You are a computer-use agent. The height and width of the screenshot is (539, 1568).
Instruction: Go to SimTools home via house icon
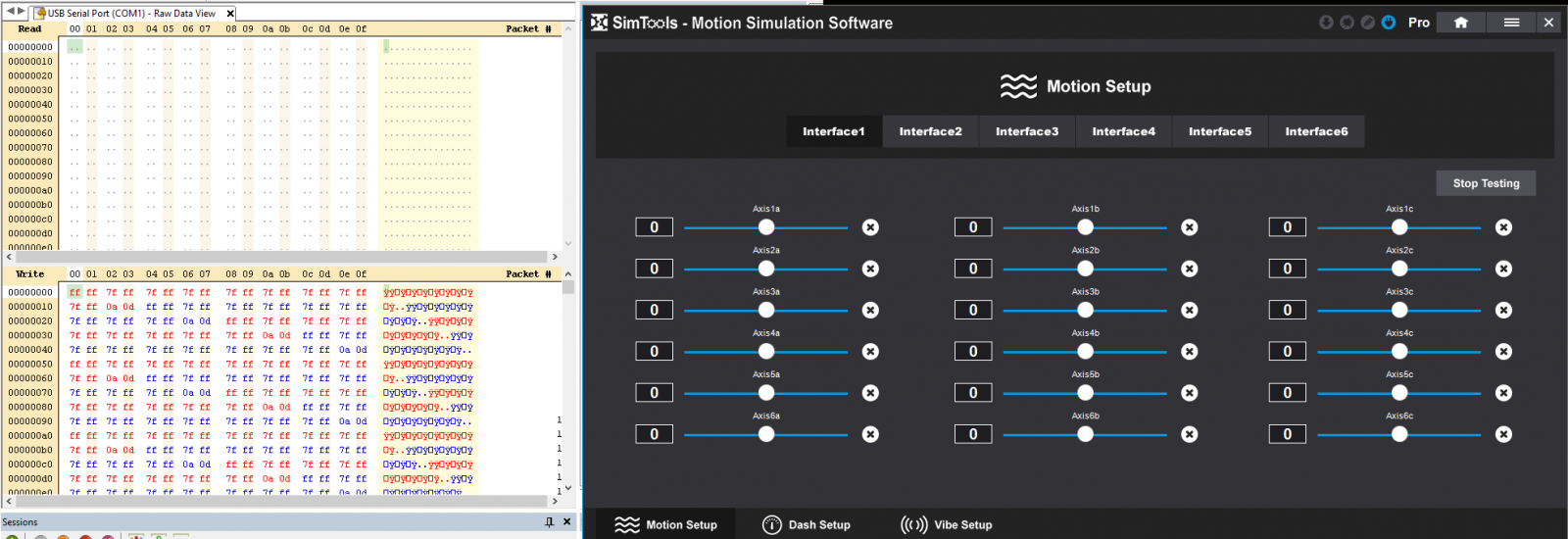pos(1461,22)
